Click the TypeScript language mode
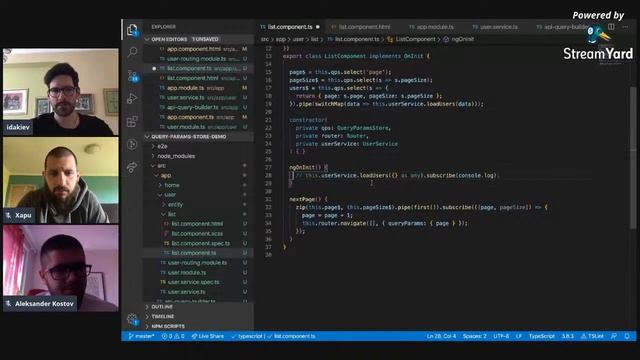This screenshot has height=360, width=640. (x=541, y=336)
